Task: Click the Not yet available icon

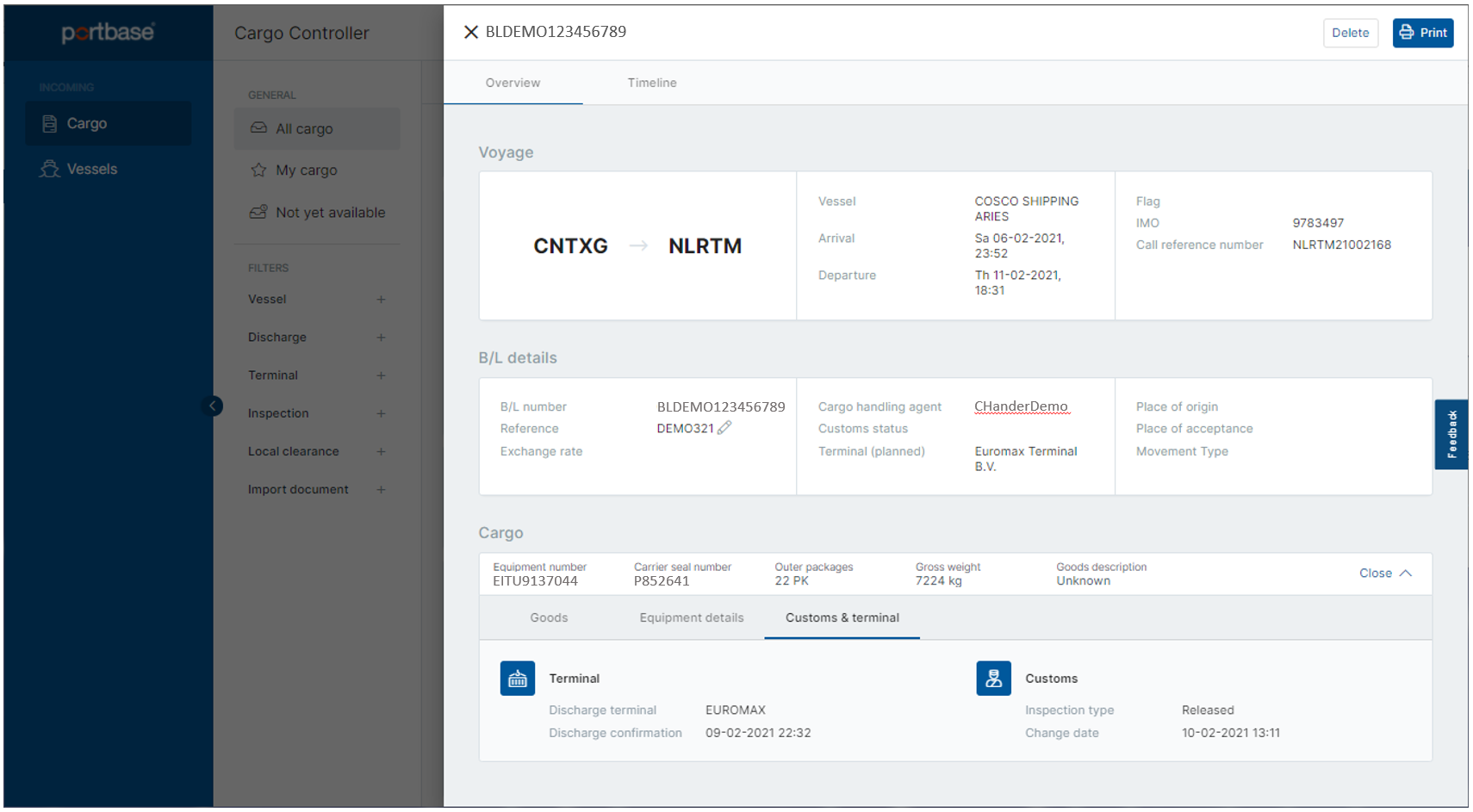Action: click(258, 212)
